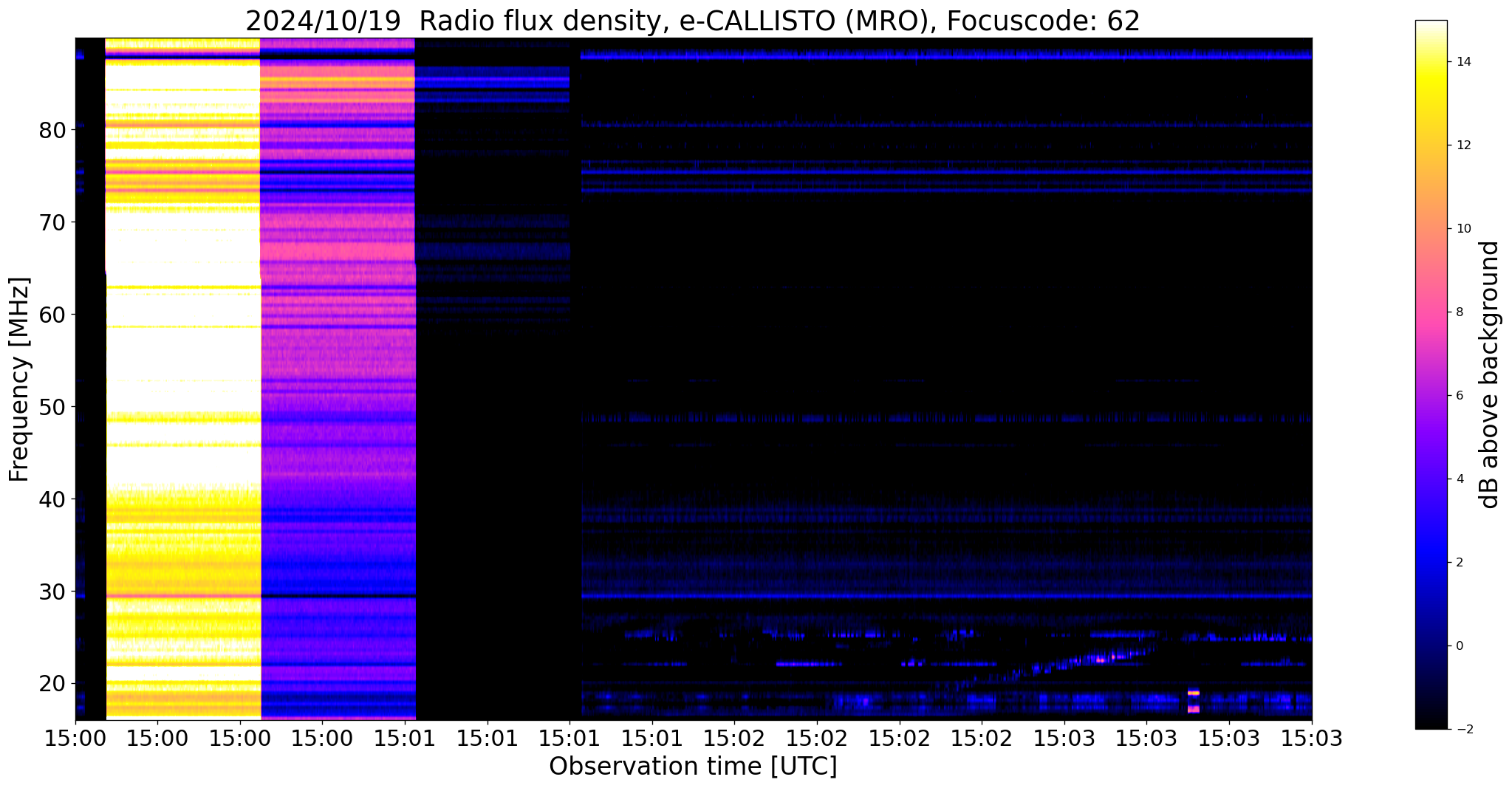This screenshot has width=1512, height=788.
Task: Click the 70 tick on the frequency axis
Action: coord(52,222)
